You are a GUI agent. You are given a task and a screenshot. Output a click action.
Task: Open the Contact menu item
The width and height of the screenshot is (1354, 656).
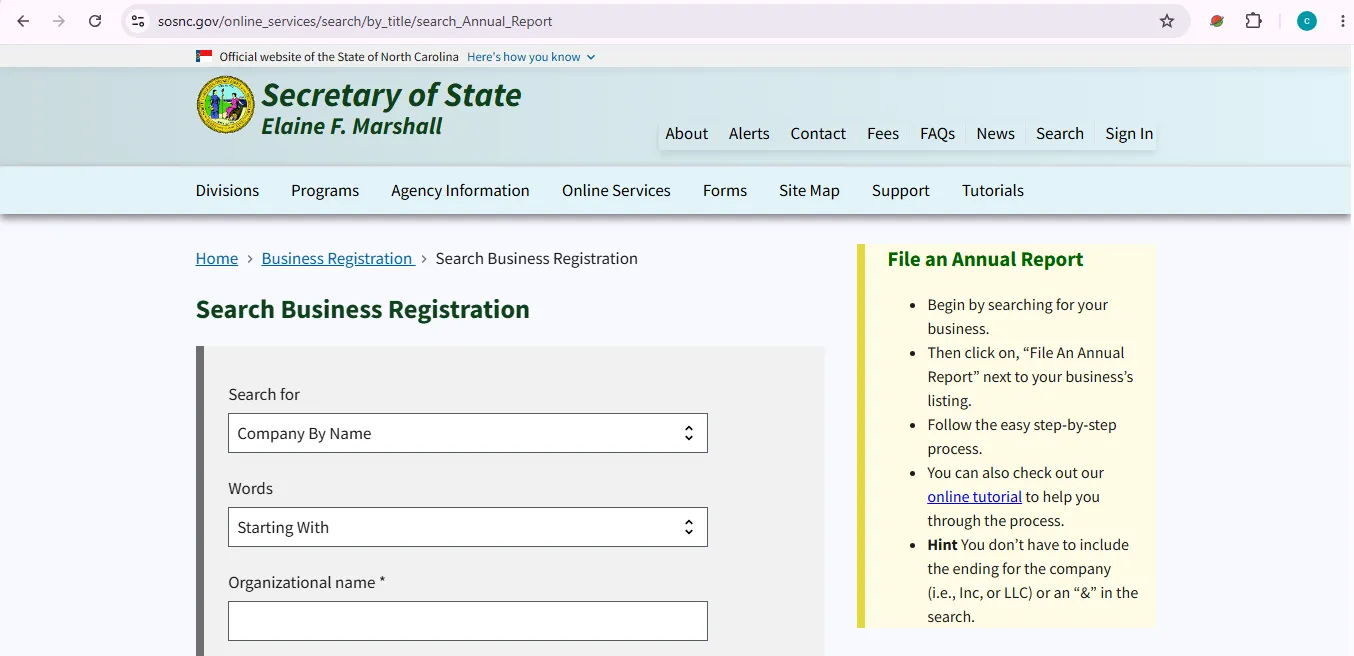(x=818, y=133)
